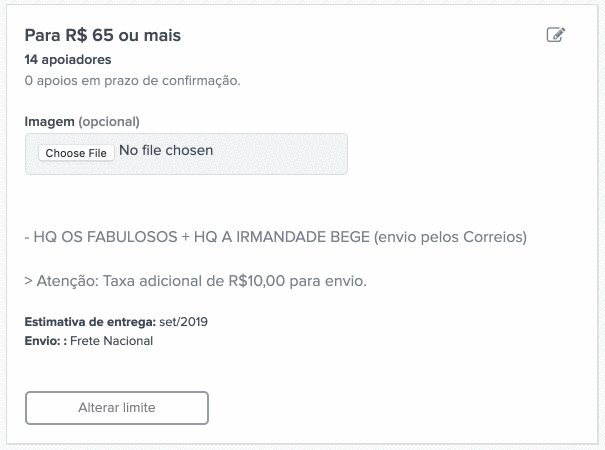
Task: Click the 'R$10,00' shipping fee amount
Action: [257, 281]
